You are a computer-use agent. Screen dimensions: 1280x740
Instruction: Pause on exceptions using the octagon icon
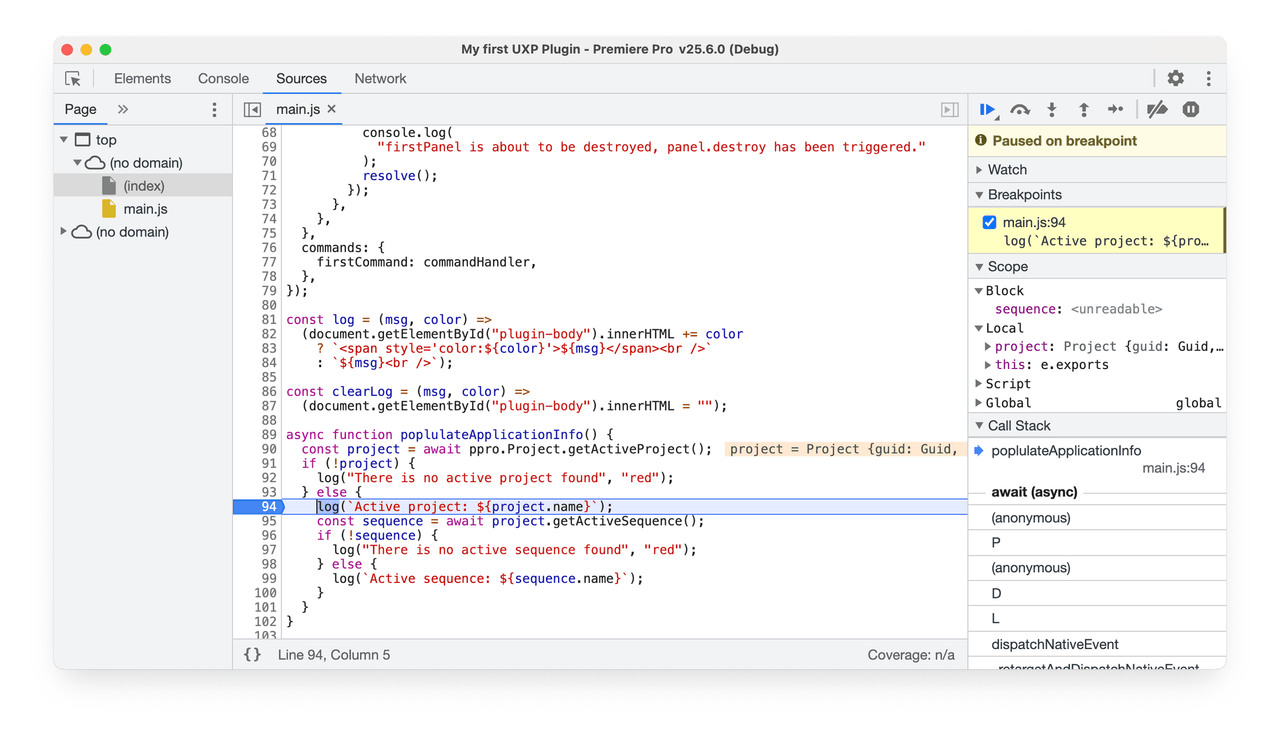(x=1190, y=109)
